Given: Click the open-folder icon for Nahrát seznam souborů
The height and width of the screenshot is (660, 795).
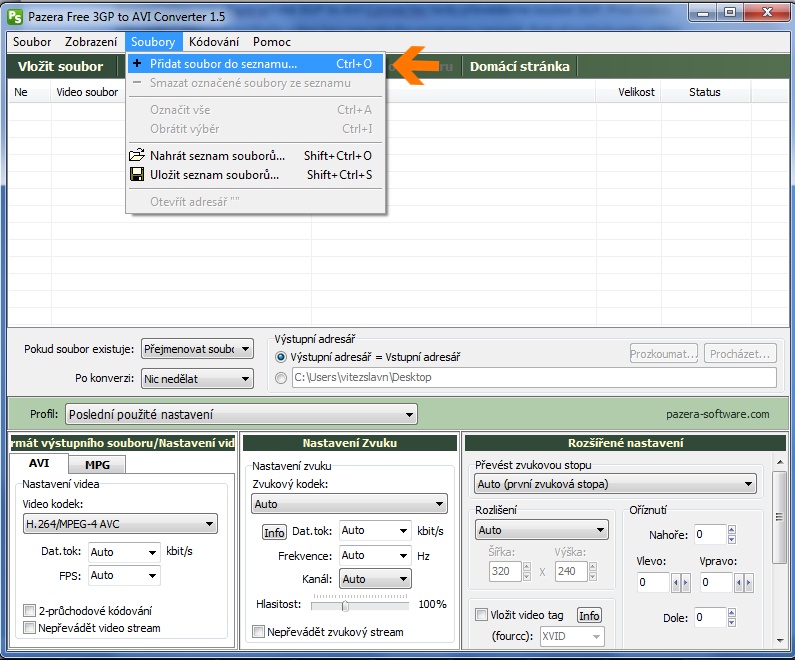Looking at the screenshot, I should point(137,156).
